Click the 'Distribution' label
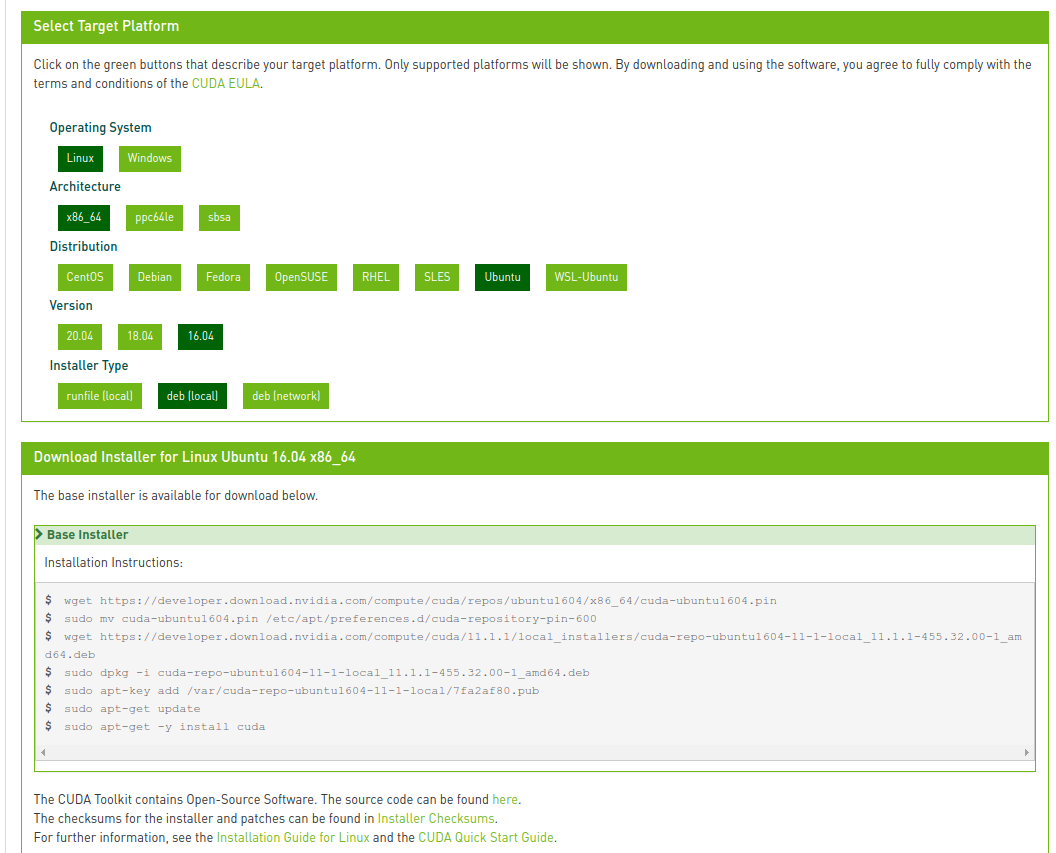 (x=84, y=246)
